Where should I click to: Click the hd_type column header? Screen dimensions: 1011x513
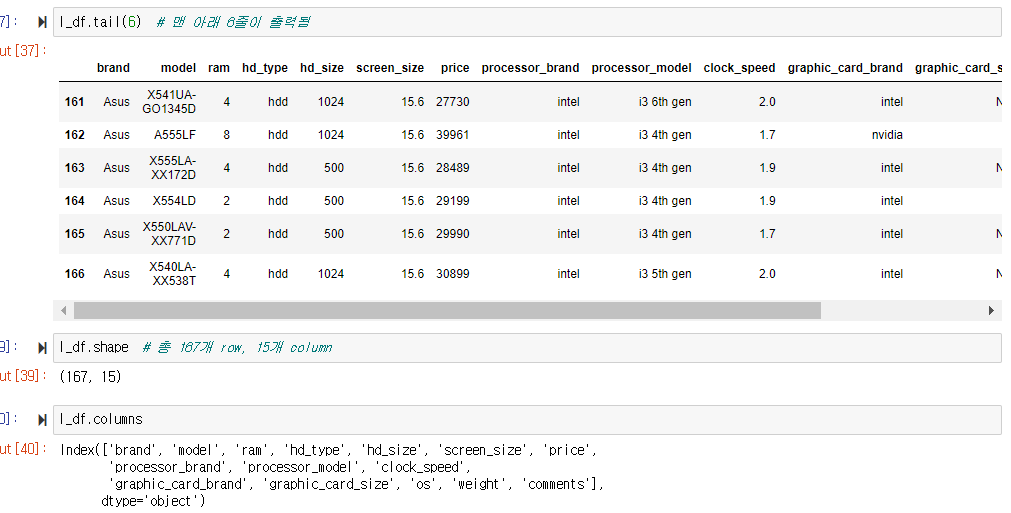point(265,68)
